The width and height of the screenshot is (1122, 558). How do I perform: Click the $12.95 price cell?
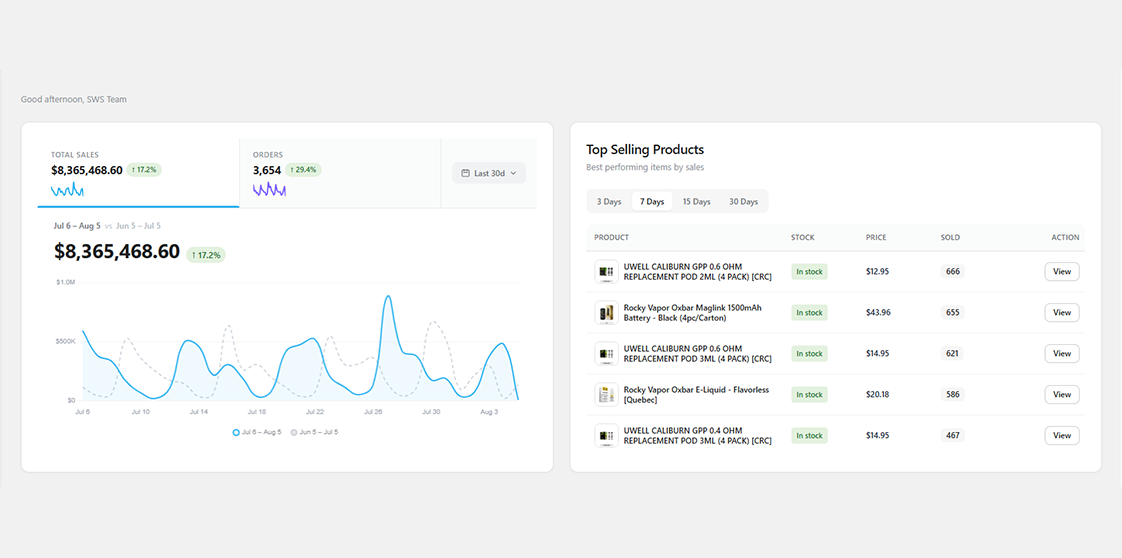pos(878,272)
